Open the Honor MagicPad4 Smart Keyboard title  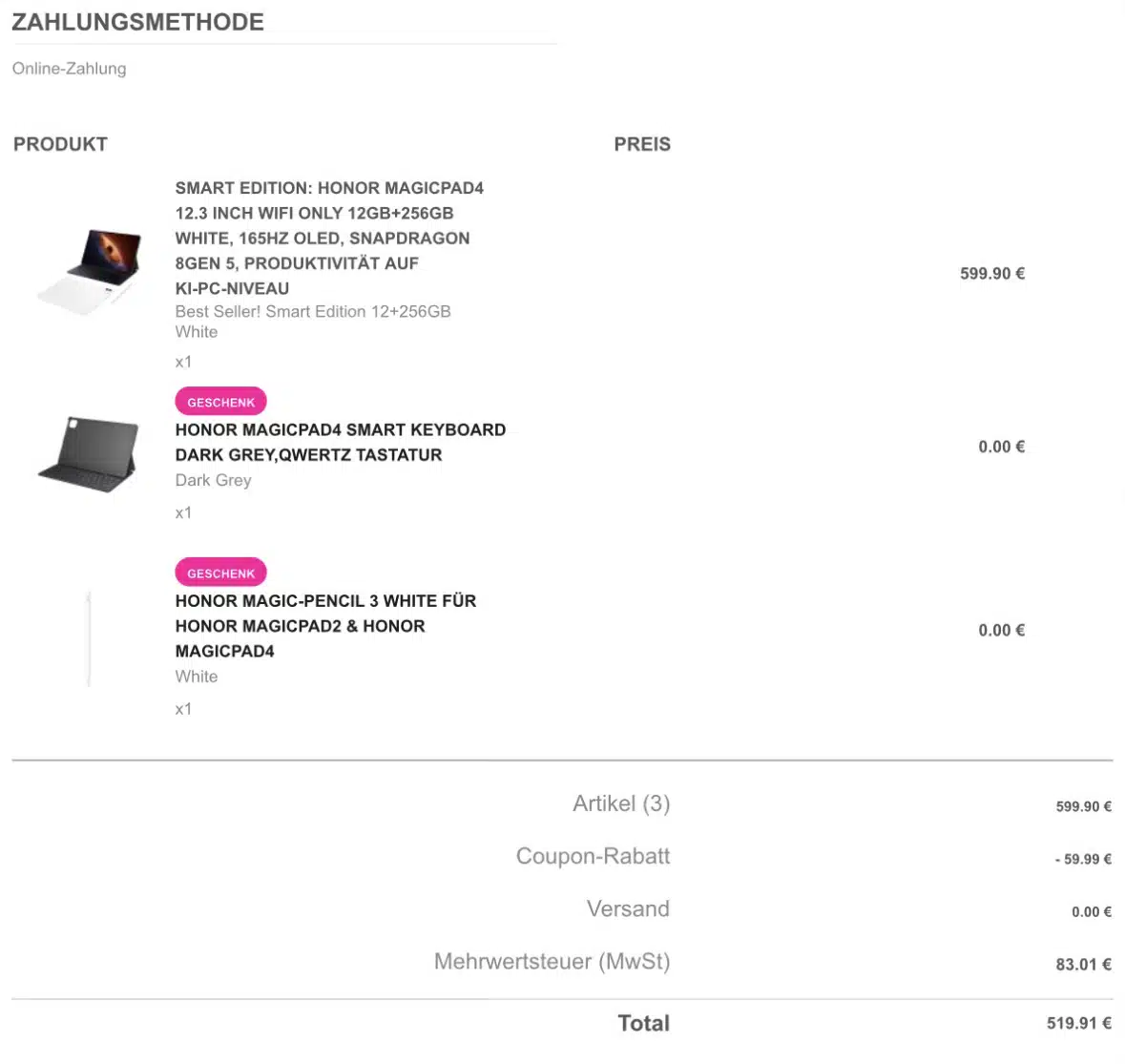(340, 442)
